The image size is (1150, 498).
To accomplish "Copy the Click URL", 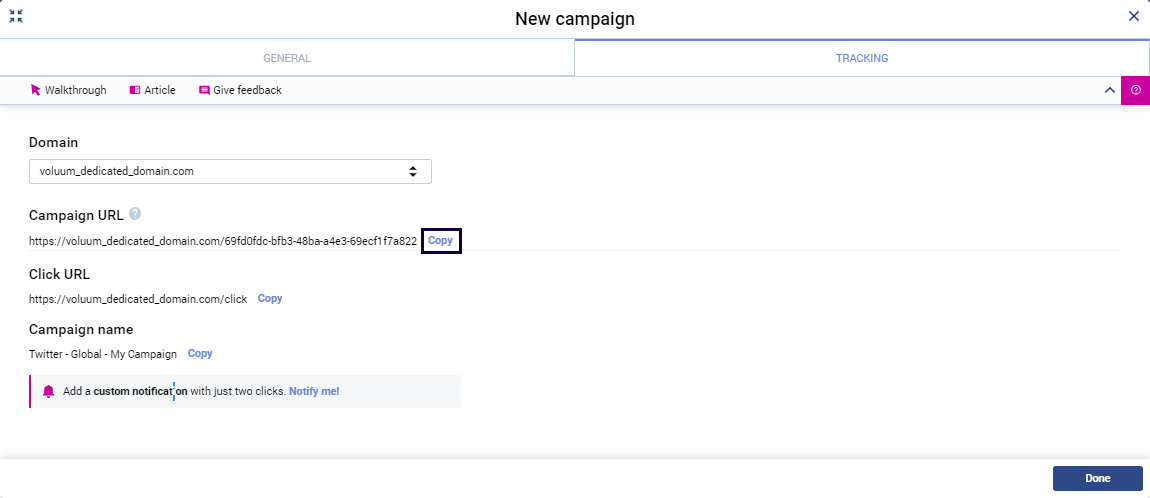I will tap(270, 299).
